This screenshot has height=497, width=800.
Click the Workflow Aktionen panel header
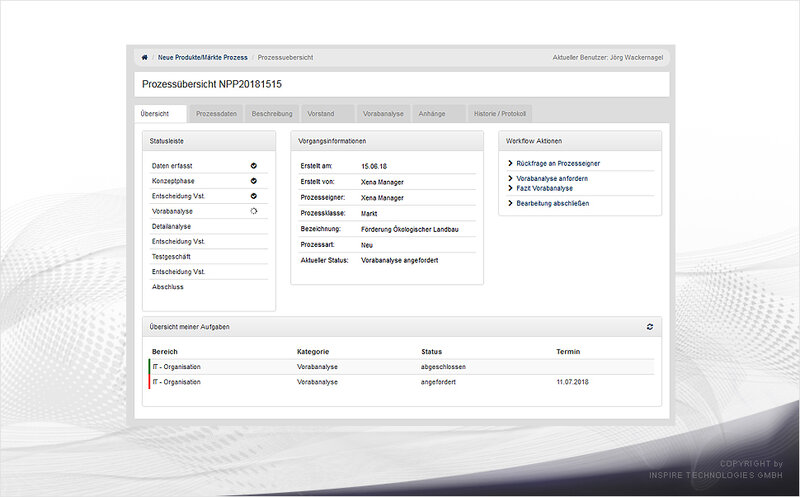click(580, 141)
